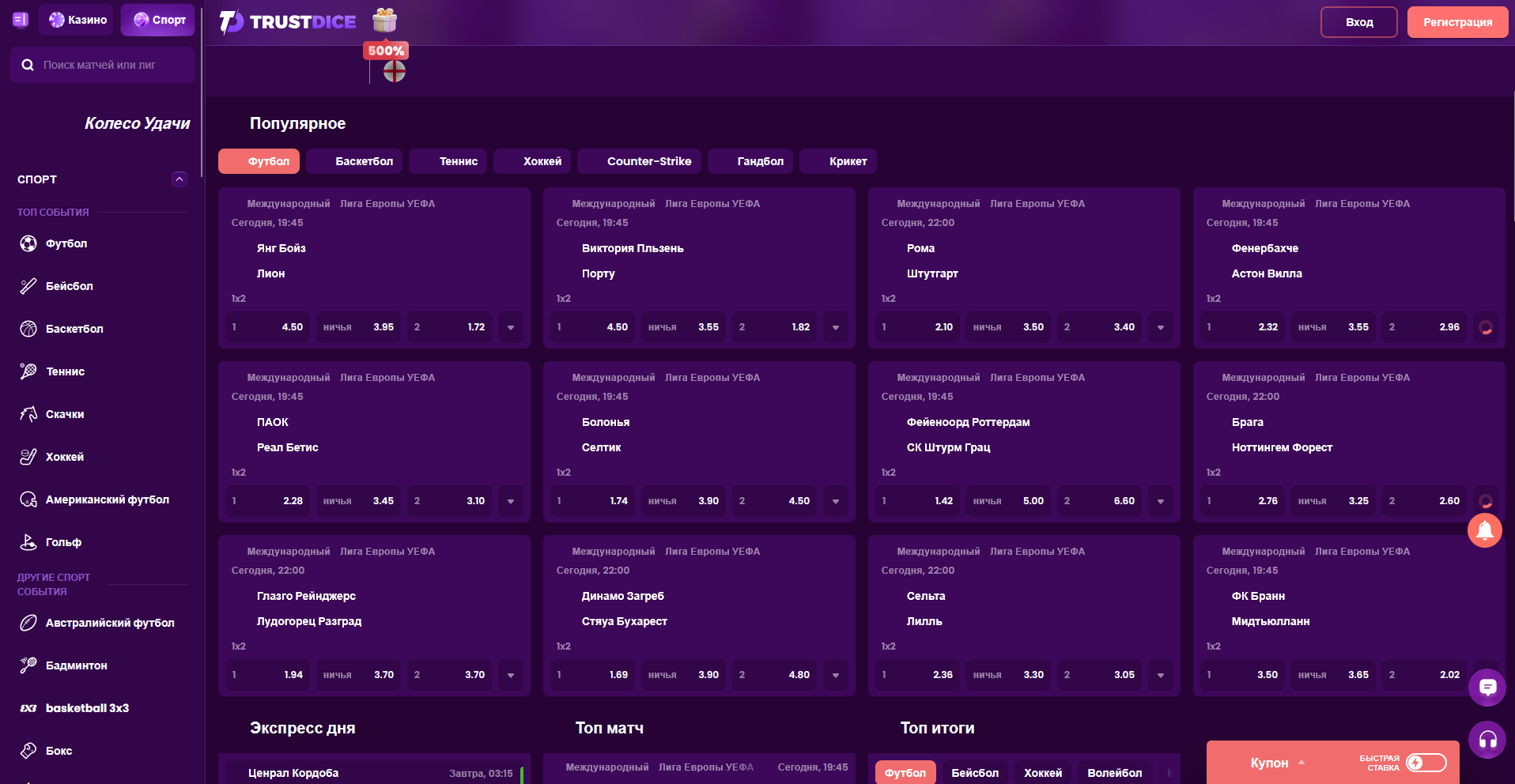Screen dimensions: 1515x784
Task: Toggle the Быстрая ставка switch
Action: [x=1426, y=763]
